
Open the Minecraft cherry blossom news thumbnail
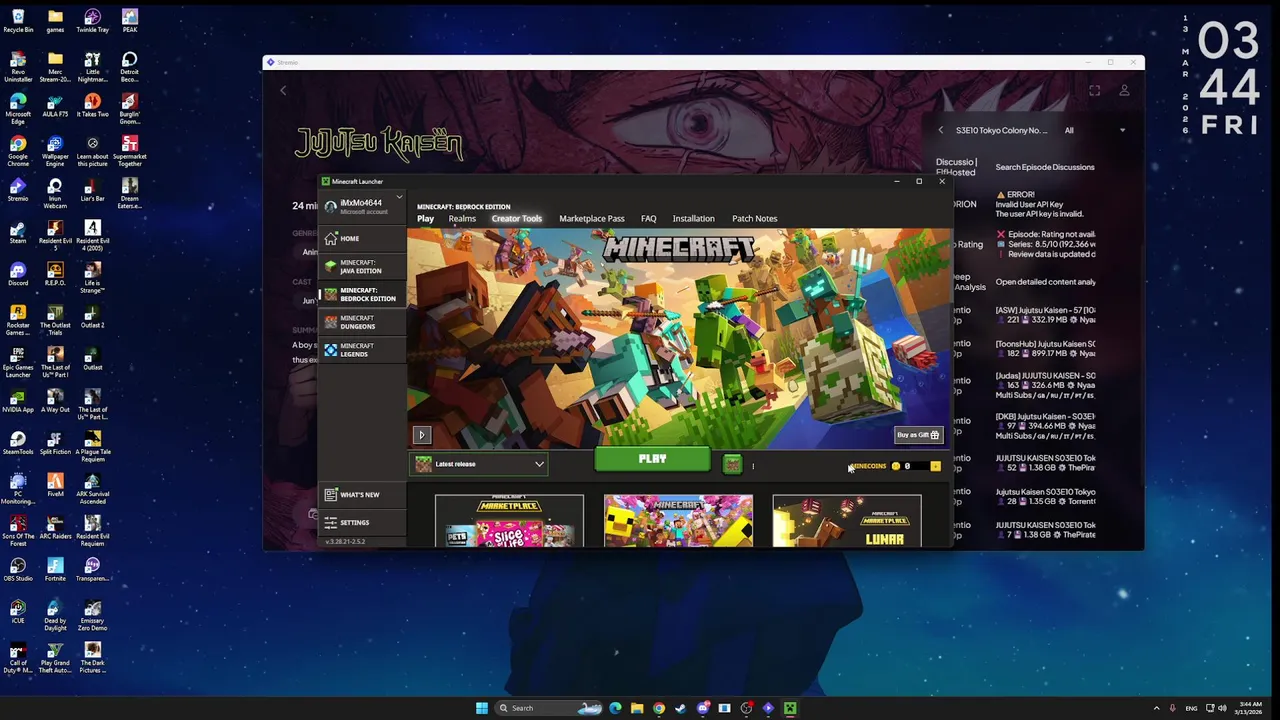(678, 521)
